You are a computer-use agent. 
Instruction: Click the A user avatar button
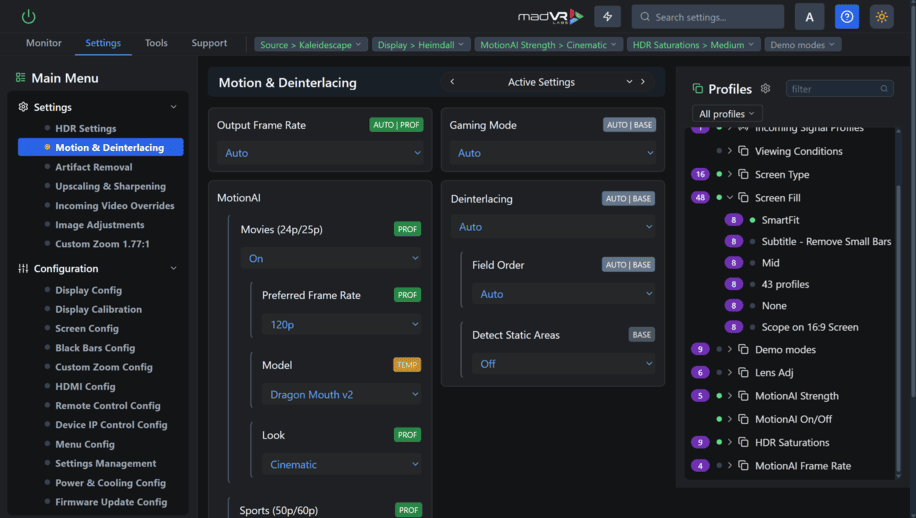click(x=809, y=16)
